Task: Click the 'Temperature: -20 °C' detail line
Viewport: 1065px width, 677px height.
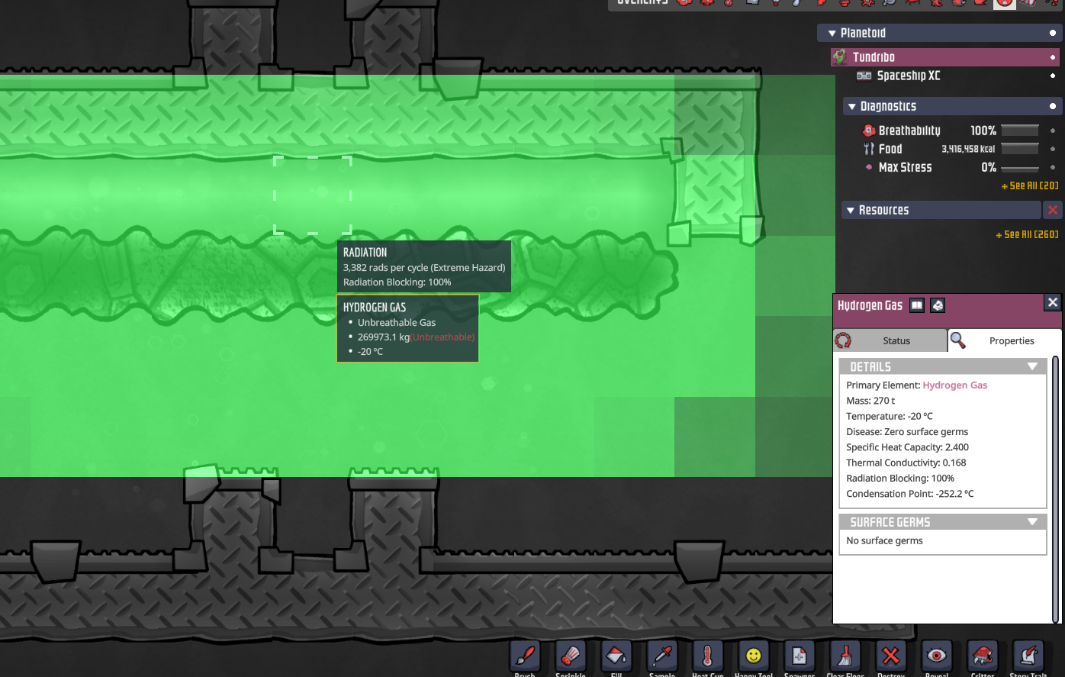Action: [889, 416]
